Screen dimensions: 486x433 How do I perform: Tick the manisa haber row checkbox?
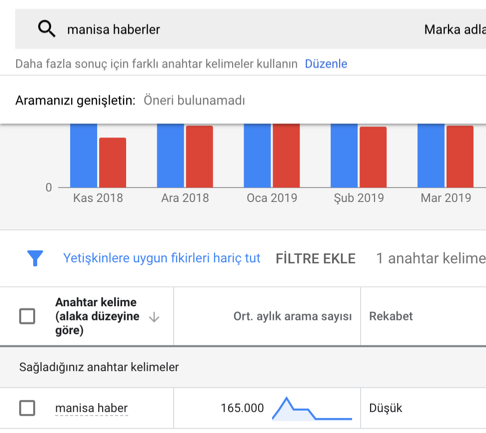click(27, 408)
